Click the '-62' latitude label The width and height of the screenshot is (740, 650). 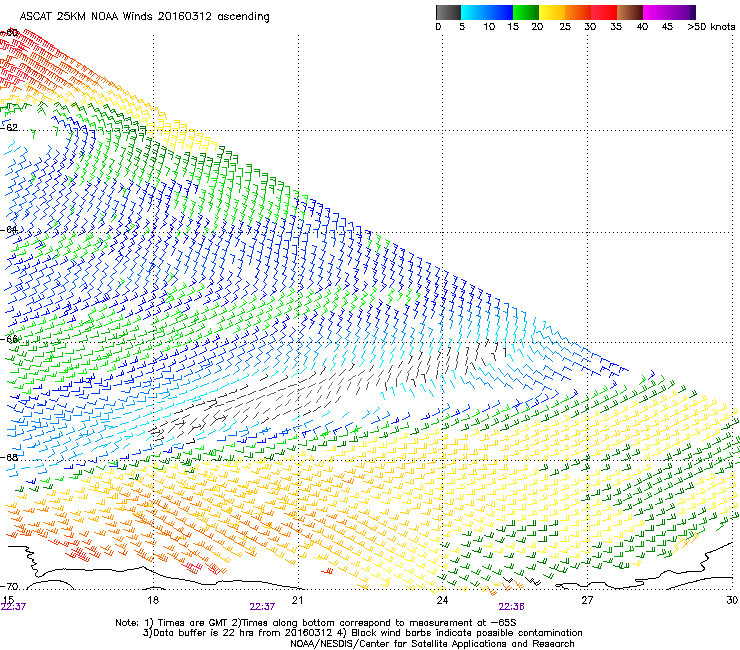[x=9, y=127]
